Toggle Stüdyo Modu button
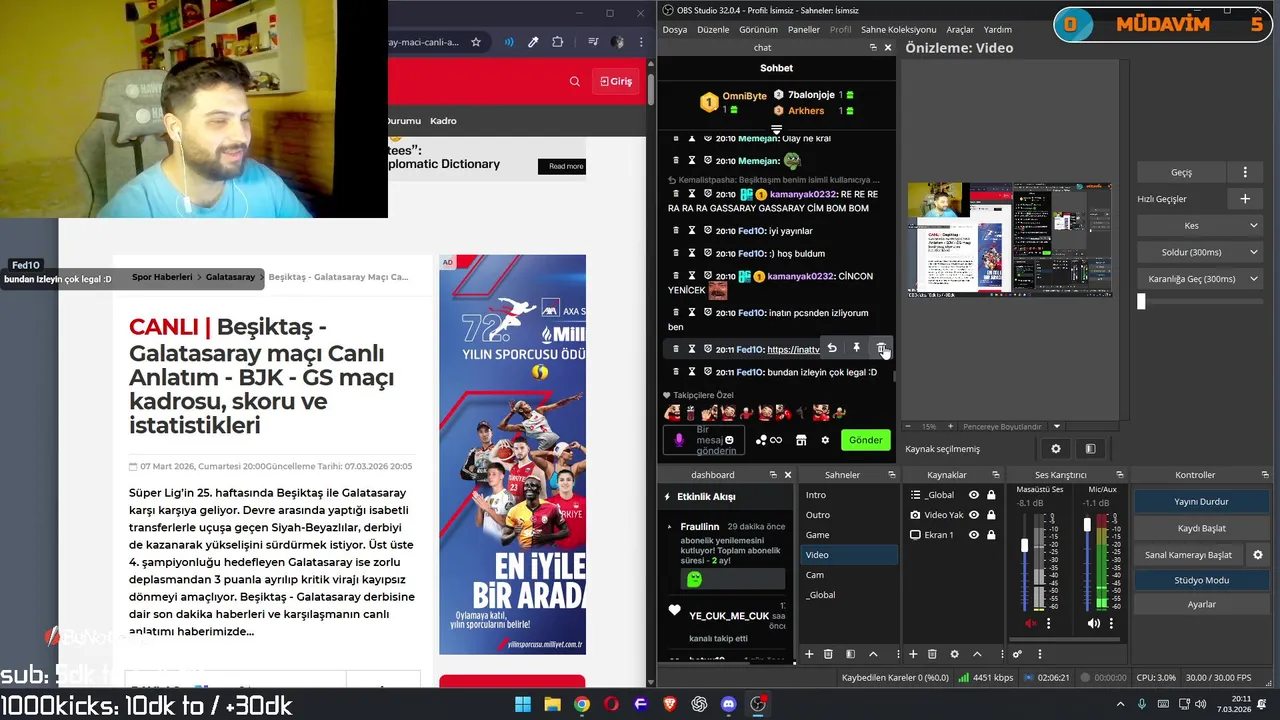Viewport: 1280px width, 720px height. click(x=1201, y=580)
